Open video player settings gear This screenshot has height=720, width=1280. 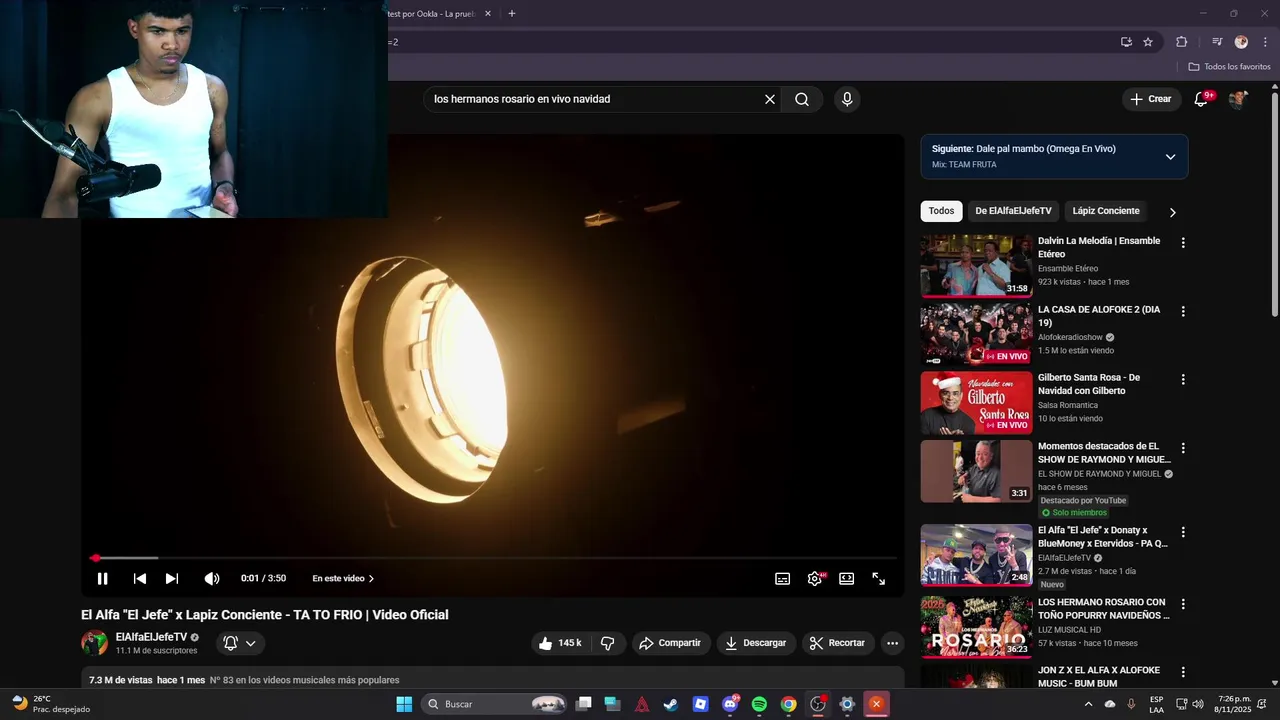click(x=815, y=578)
